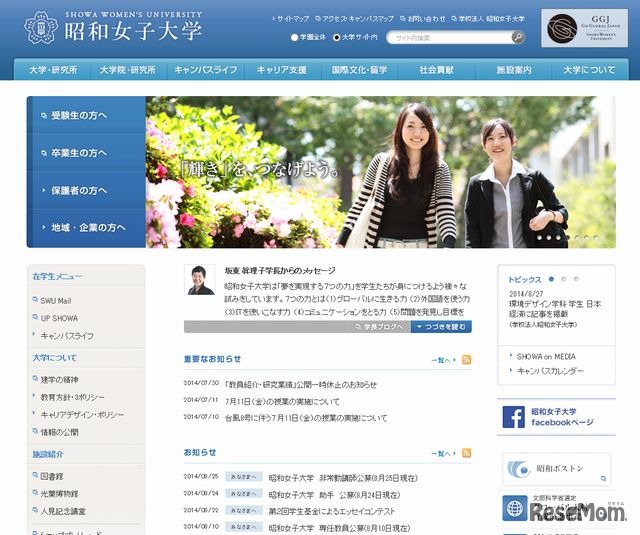Click the RSS icon beside 重要なお知らせ
Image resolution: width=640 pixels, height=535 pixels.
click(x=467, y=360)
